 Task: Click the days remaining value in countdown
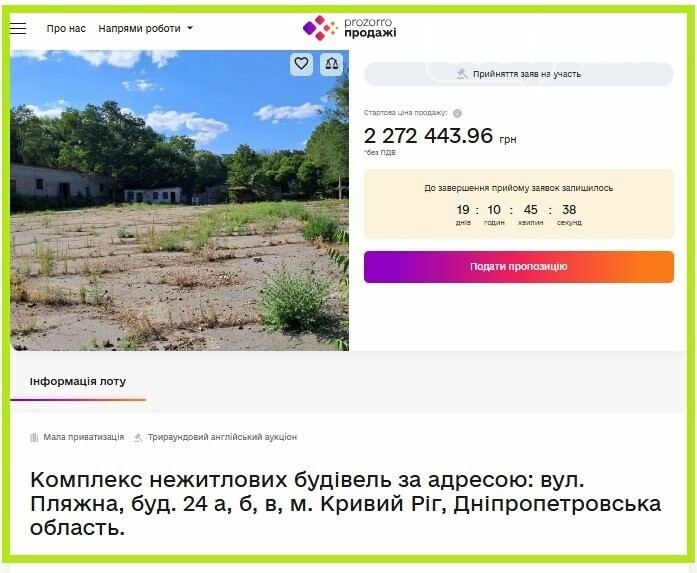click(x=463, y=209)
